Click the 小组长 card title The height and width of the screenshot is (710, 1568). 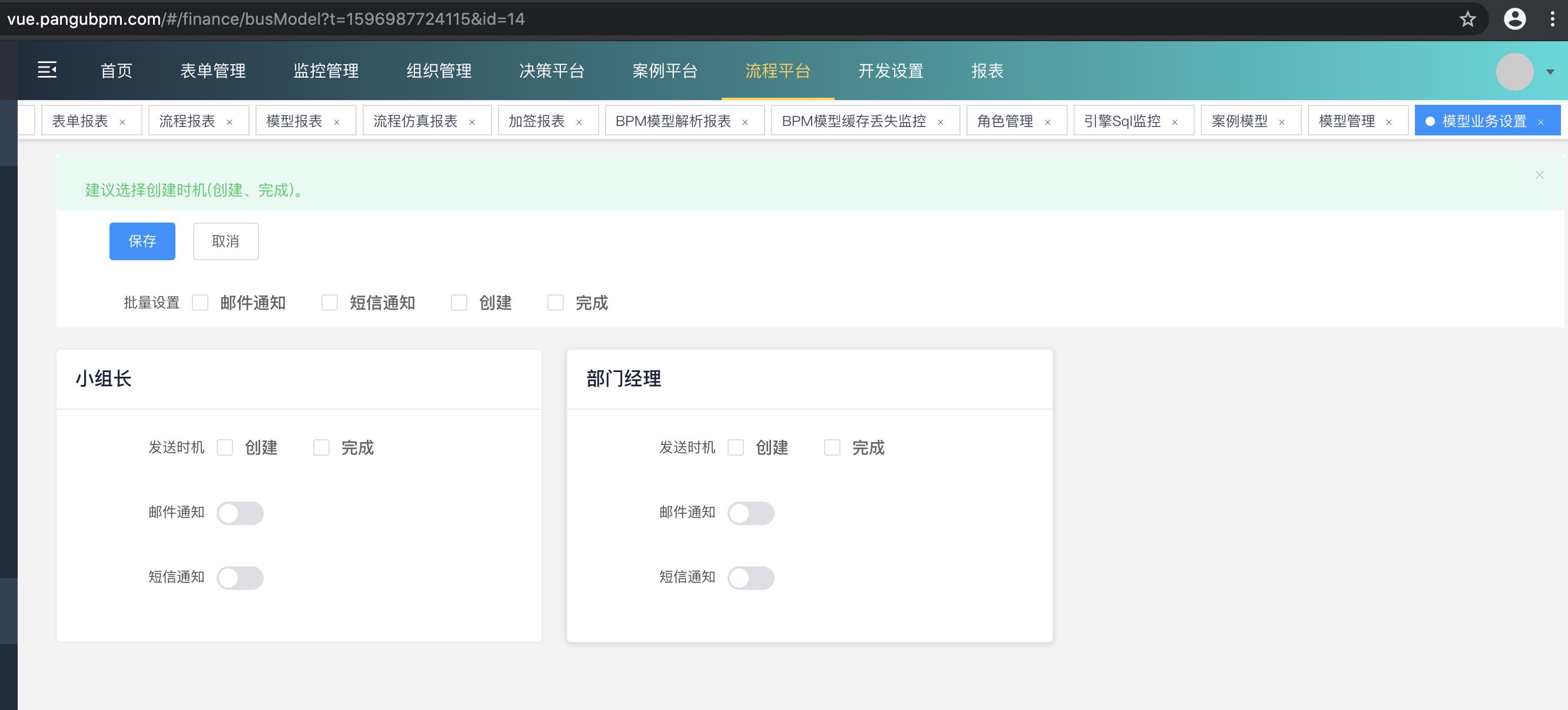tap(104, 379)
